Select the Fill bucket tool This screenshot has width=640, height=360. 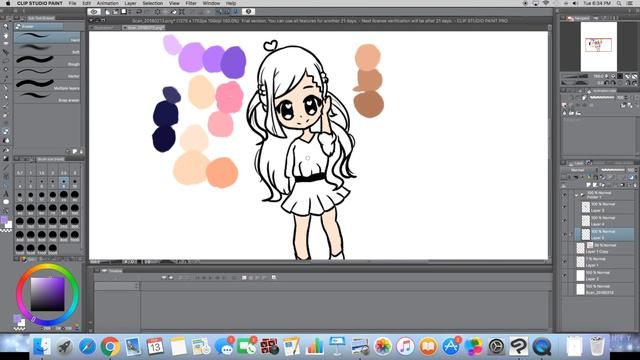pyautogui.click(x=6, y=149)
